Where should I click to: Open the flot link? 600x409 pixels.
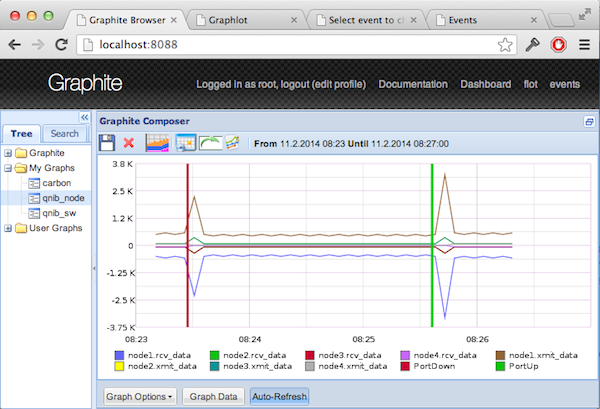click(530, 84)
